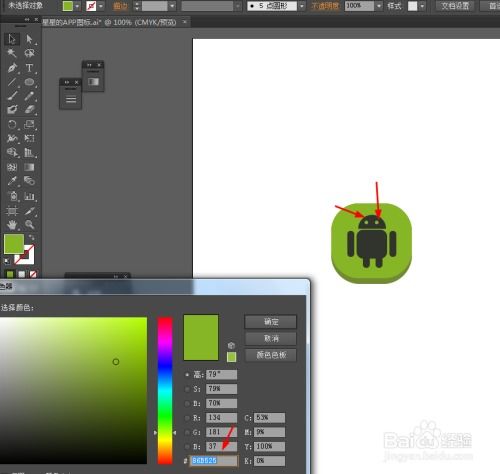Select the Direct Selection tool

point(29,39)
